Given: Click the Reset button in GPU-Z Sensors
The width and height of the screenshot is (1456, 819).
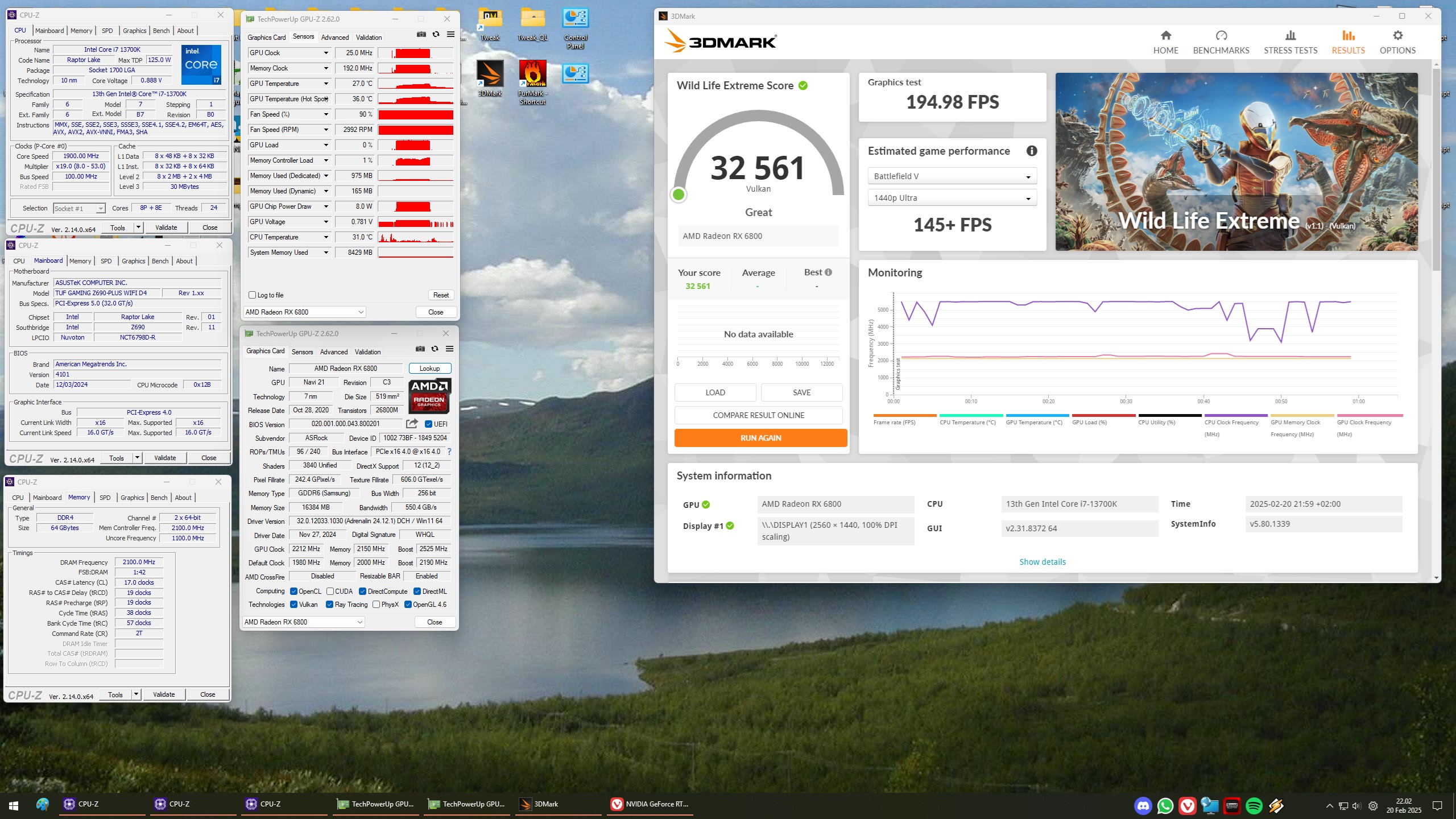Looking at the screenshot, I should (441, 295).
